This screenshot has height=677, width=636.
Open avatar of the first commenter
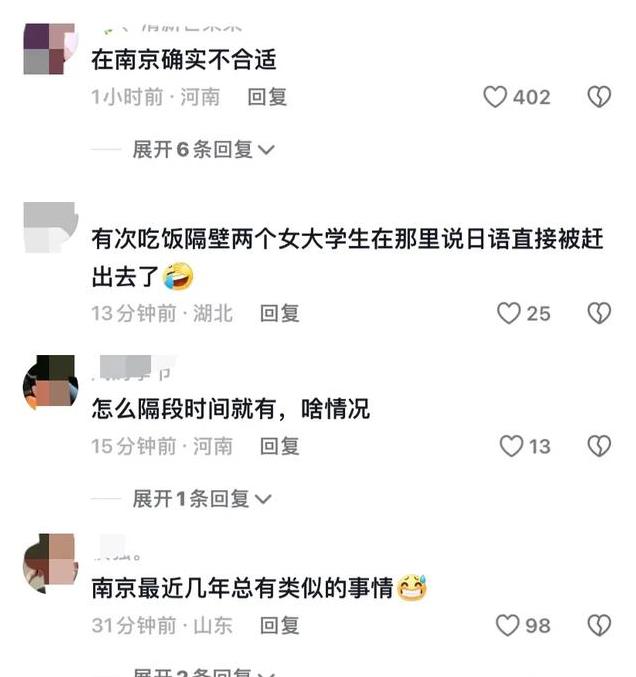click(x=51, y=49)
